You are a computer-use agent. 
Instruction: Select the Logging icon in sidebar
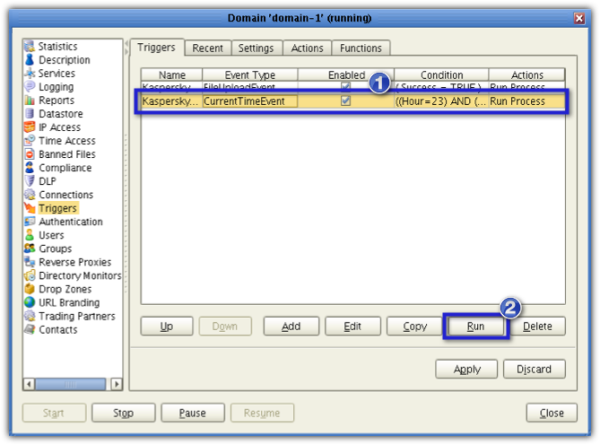30,87
